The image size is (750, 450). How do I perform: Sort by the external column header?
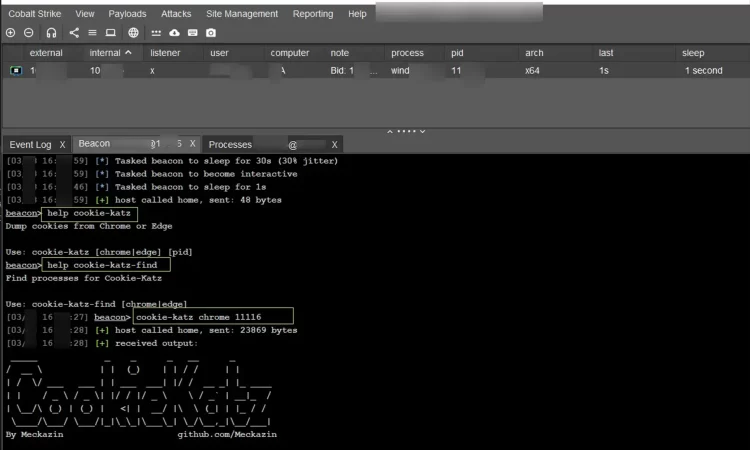pos(46,53)
